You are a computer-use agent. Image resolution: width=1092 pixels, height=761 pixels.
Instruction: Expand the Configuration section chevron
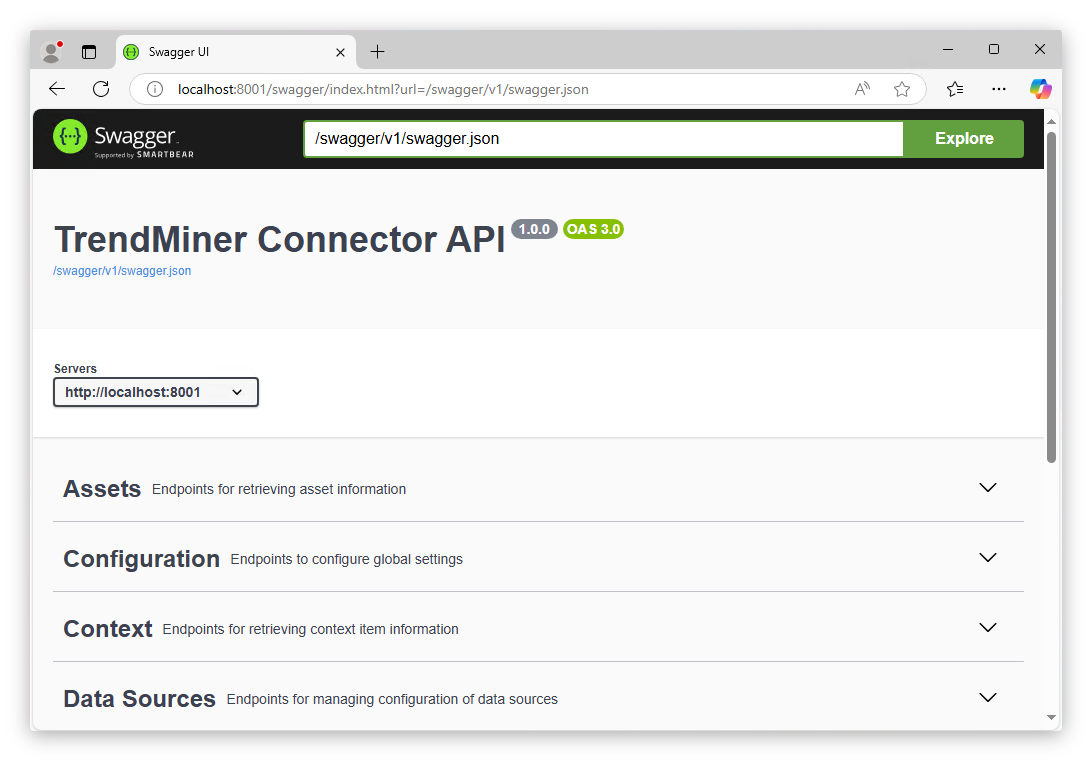click(x=988, y=558)
